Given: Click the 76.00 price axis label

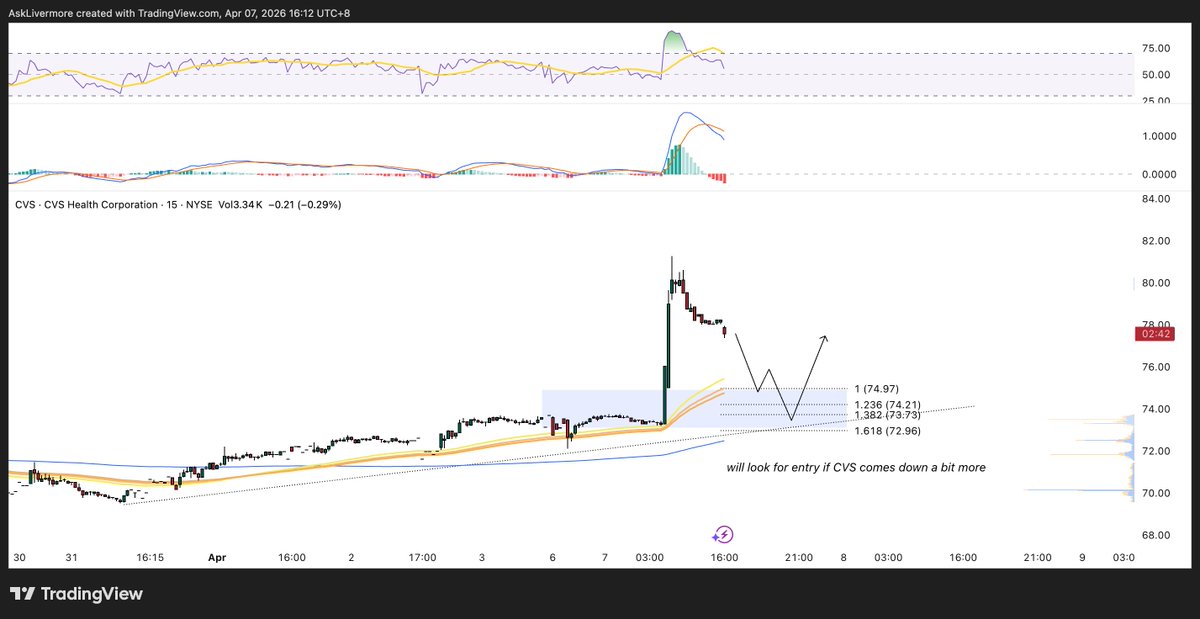Looking at the screenshot, I should click(1156, 367).
